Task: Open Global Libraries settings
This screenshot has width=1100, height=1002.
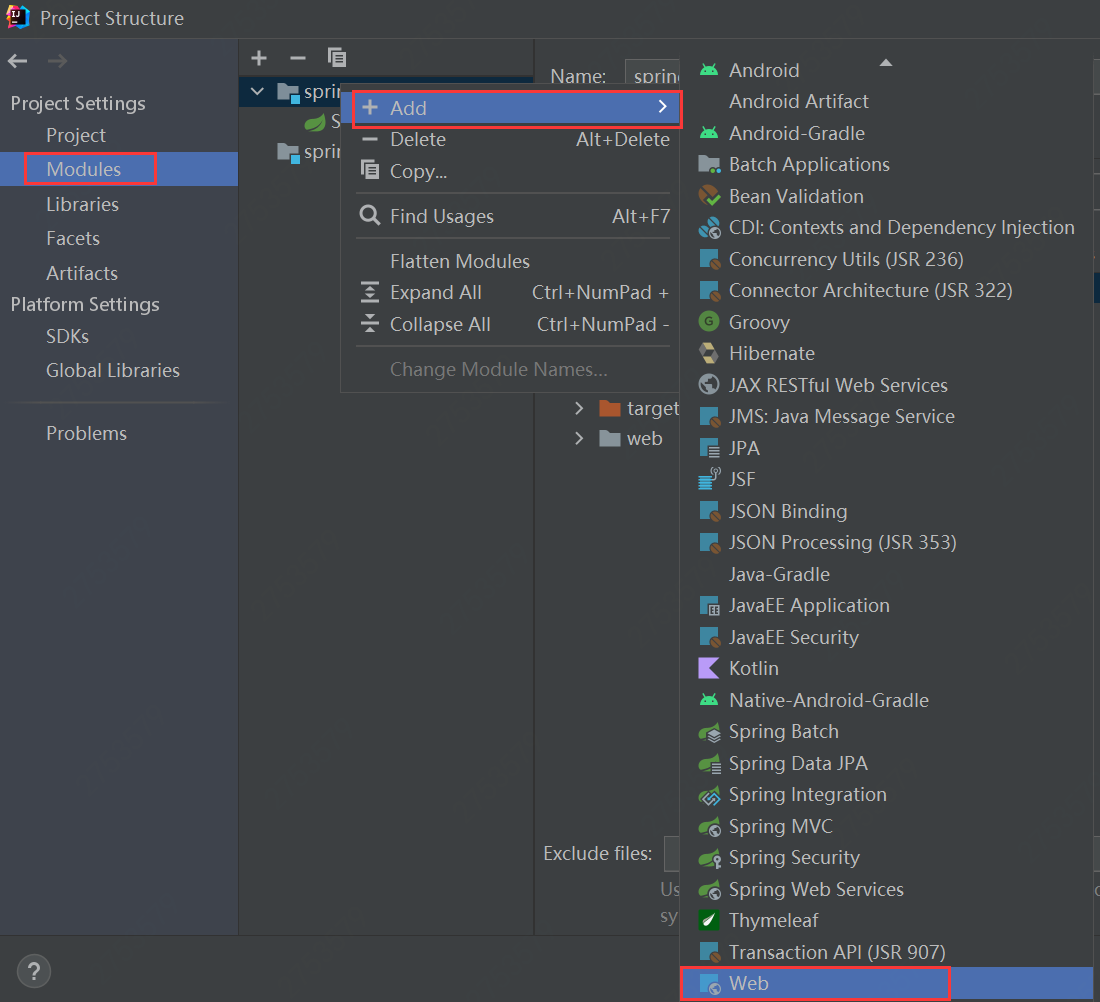Action: coord(113,370)
